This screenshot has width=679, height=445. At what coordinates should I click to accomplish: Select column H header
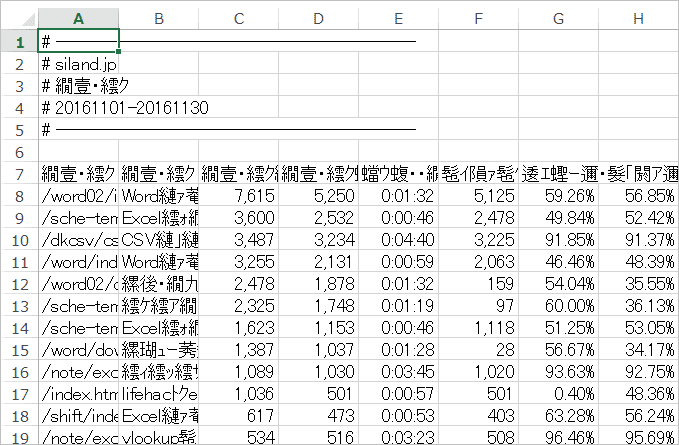[638, 18]
